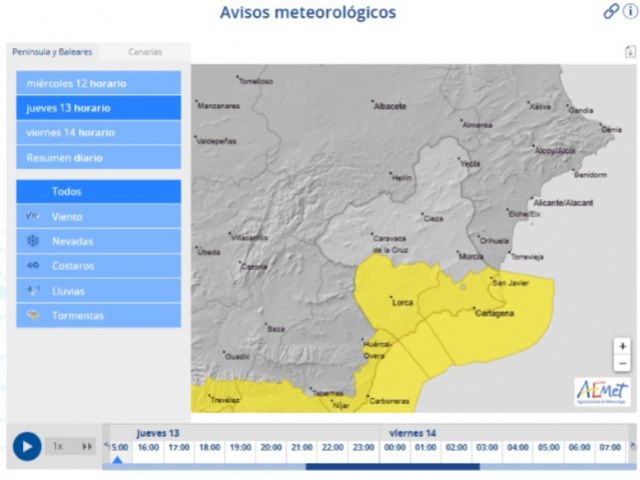Click the information icon at top right
640x480 pixels.
pyautogui.click(x=629, y=11)
